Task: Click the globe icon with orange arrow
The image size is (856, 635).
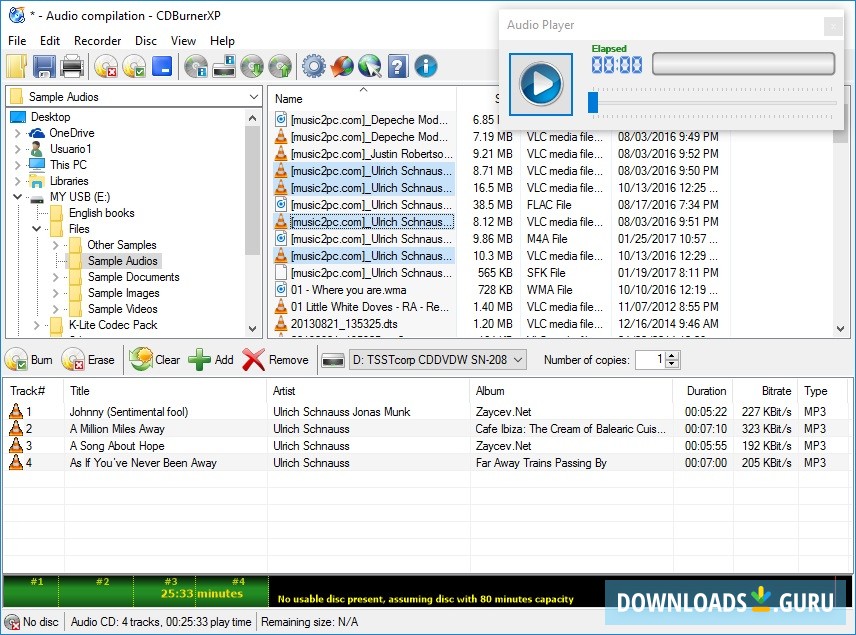Action: click(342, 67)
